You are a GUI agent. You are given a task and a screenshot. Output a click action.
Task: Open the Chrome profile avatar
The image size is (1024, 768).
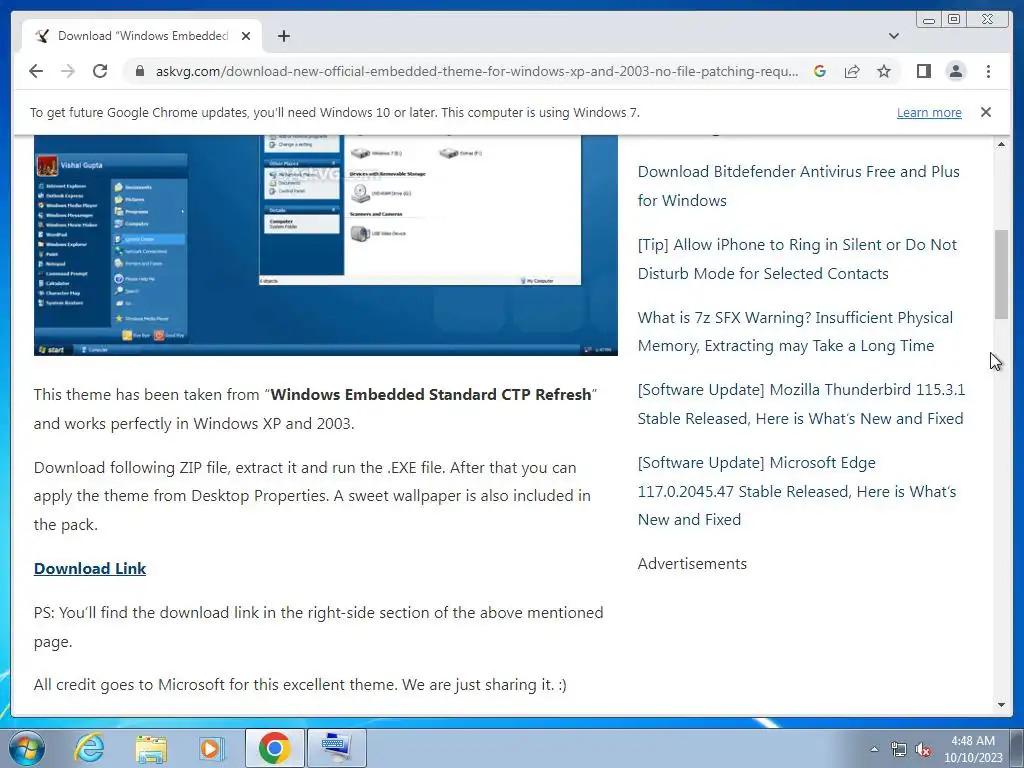(956, 71)
